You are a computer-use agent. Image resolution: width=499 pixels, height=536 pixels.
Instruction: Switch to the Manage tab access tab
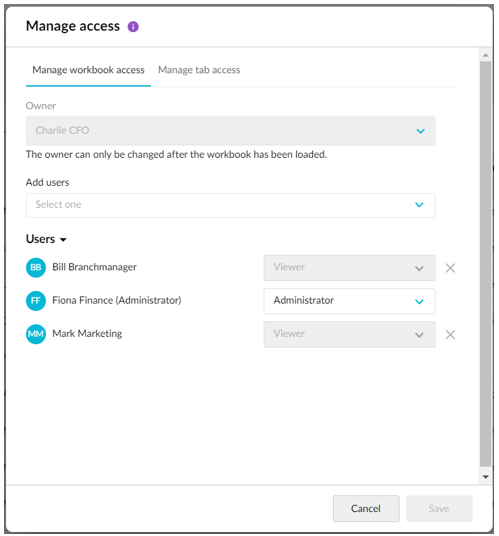pos(199,70)
